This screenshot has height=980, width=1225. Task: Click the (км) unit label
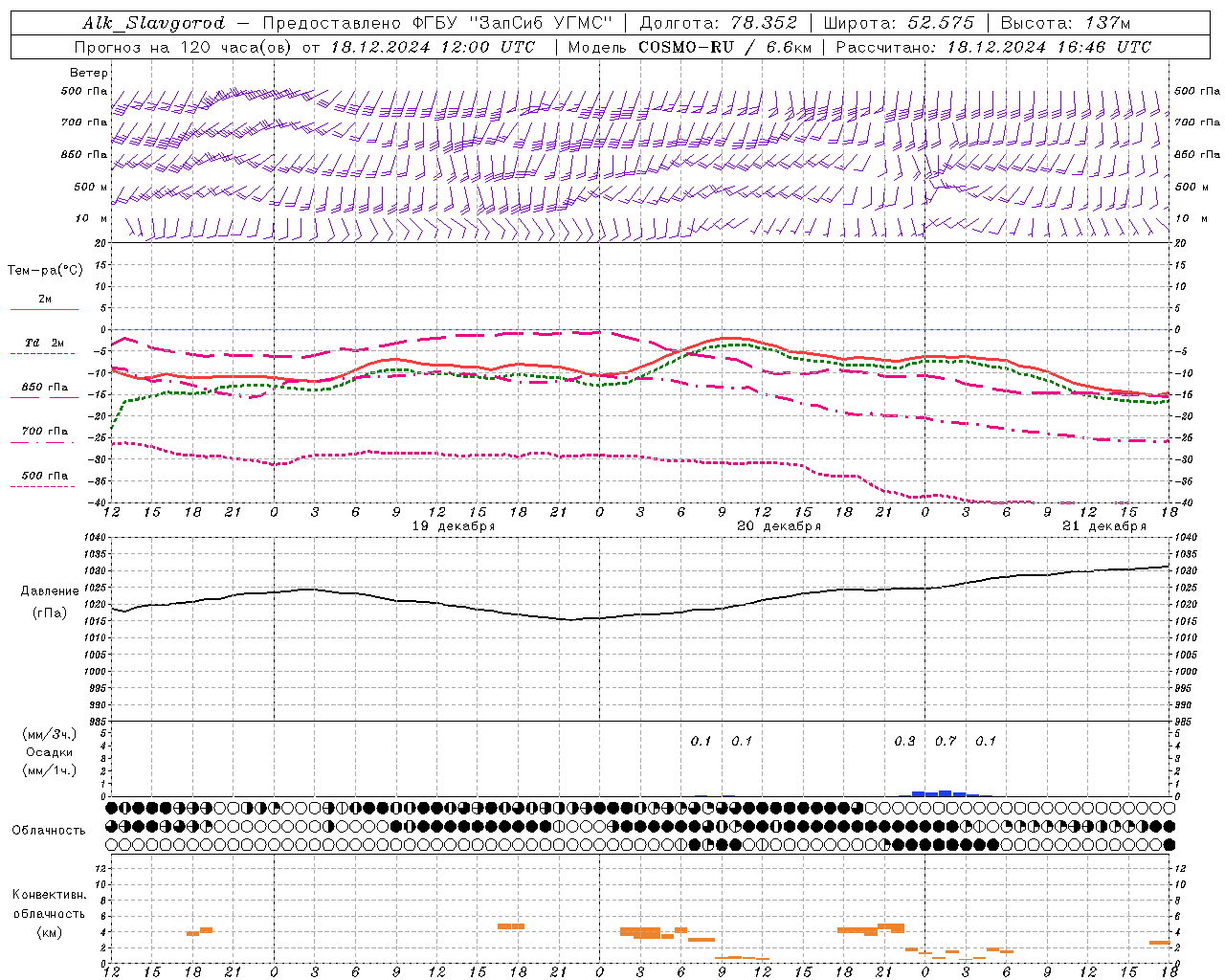click(50, 932)
